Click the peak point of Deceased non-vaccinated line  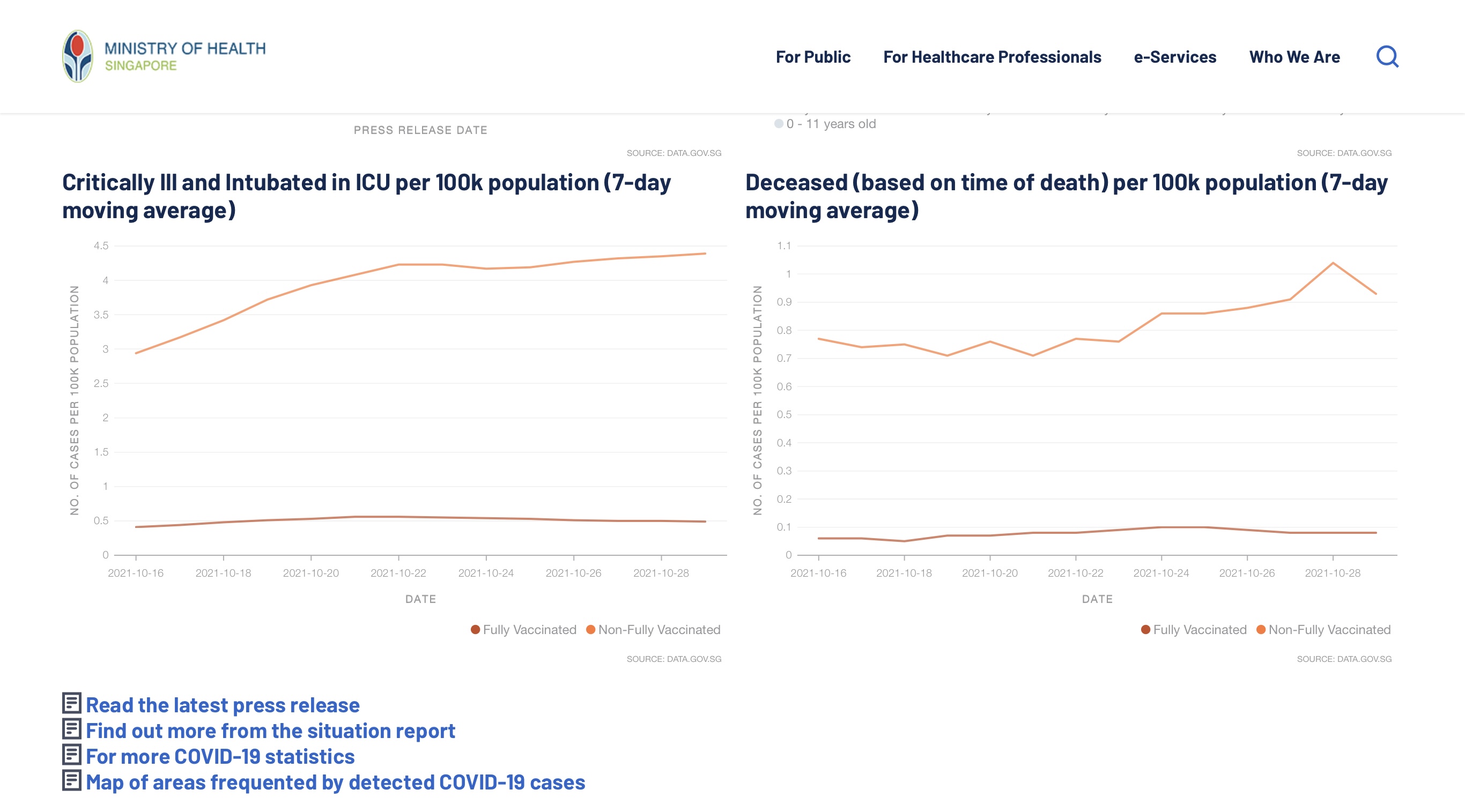[1333, 263]
